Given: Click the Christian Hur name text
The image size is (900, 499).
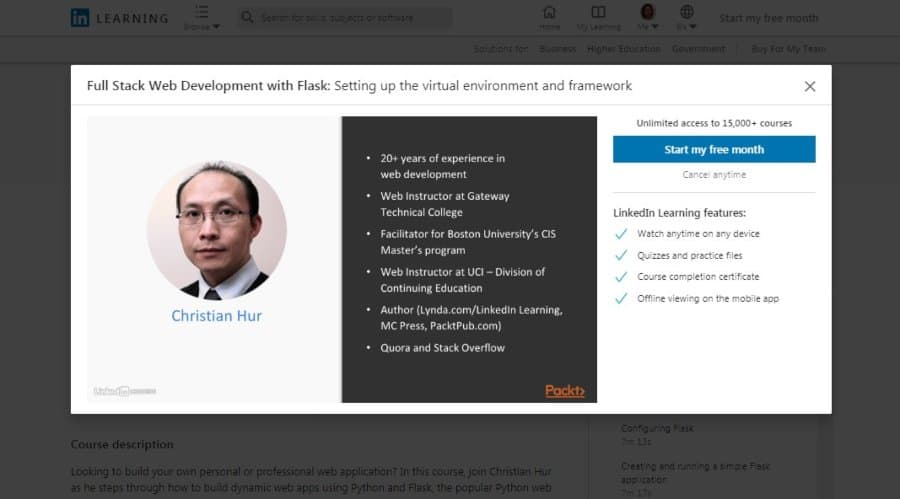Looking at the screenshot, I should tap(216, 316).
